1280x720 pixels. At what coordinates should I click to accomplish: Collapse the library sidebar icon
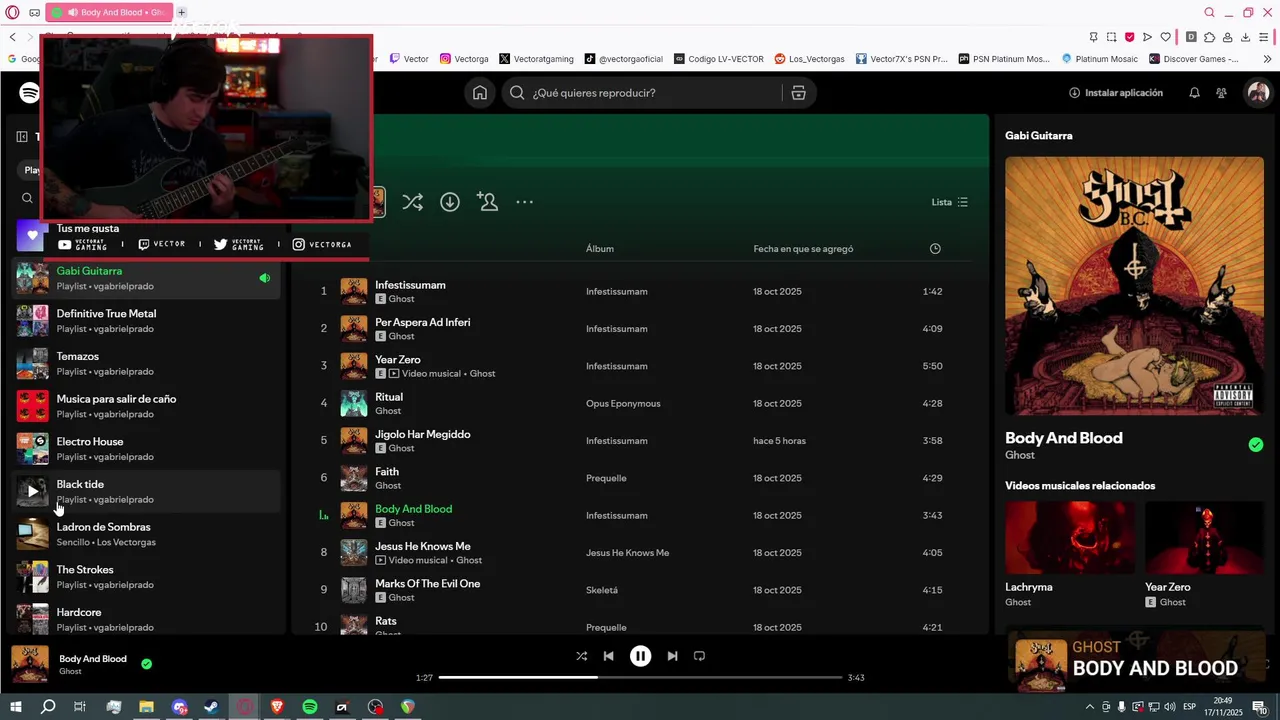coord(22,137)
